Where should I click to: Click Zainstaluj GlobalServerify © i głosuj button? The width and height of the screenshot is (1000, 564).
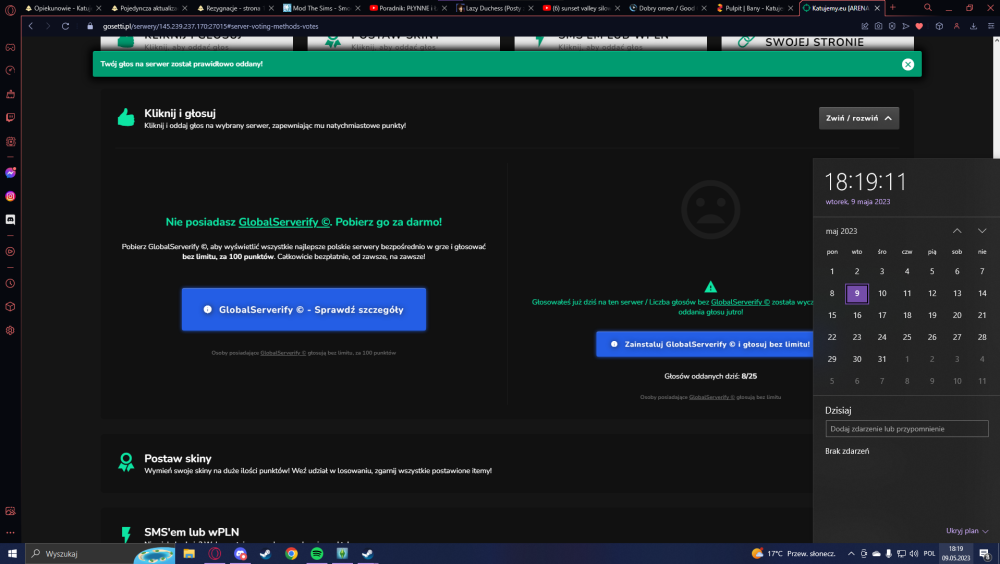[705, 344]
